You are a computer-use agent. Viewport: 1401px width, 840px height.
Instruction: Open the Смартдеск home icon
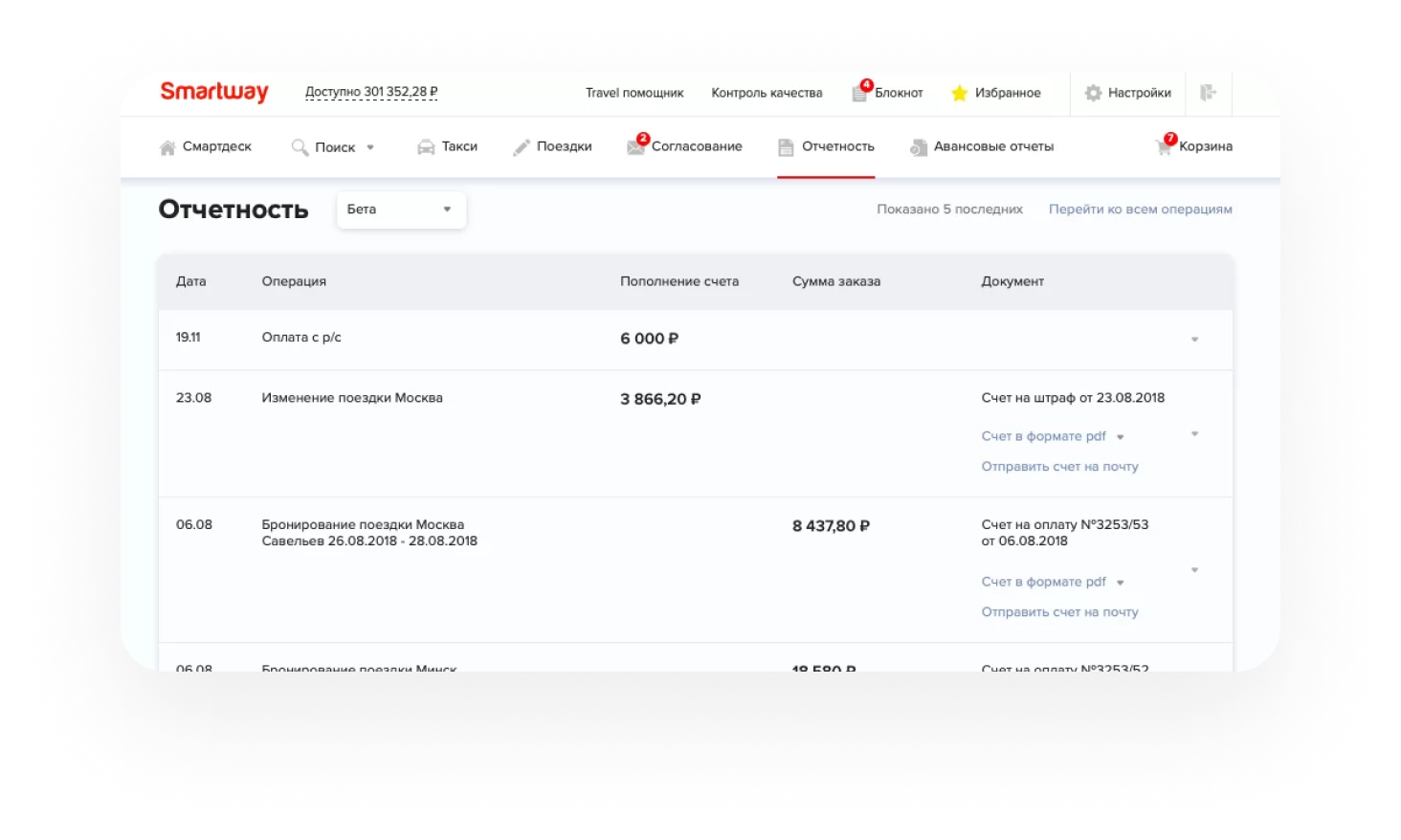[167, 147]
